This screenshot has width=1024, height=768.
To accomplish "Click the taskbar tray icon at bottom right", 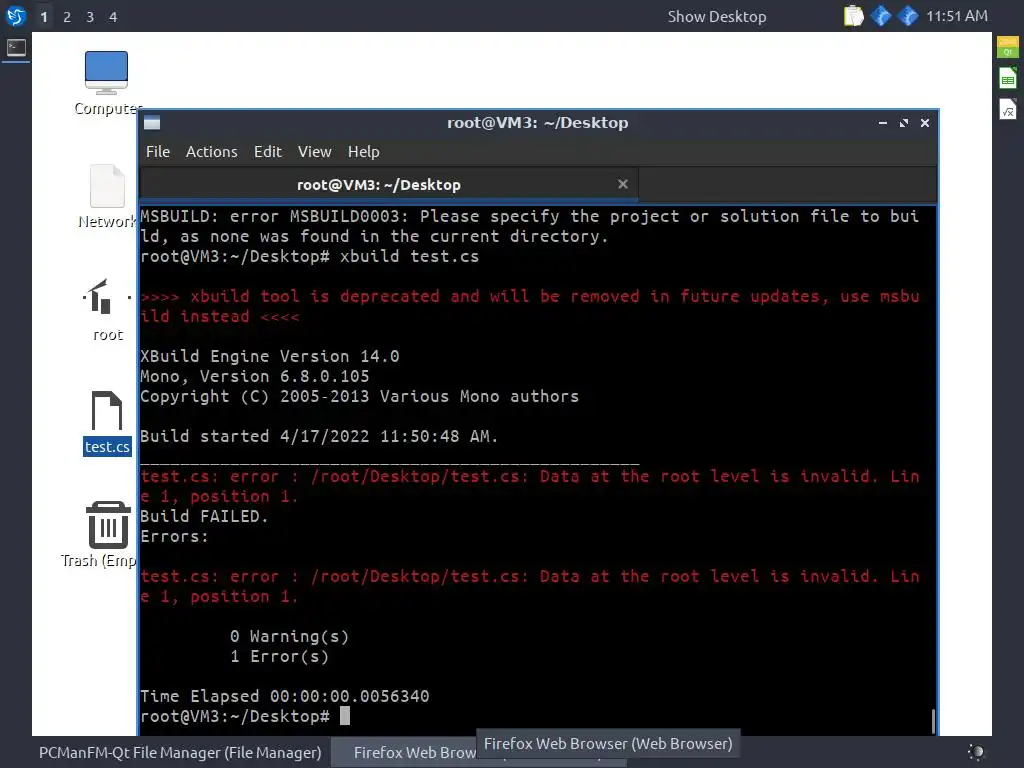I will 976,752.
